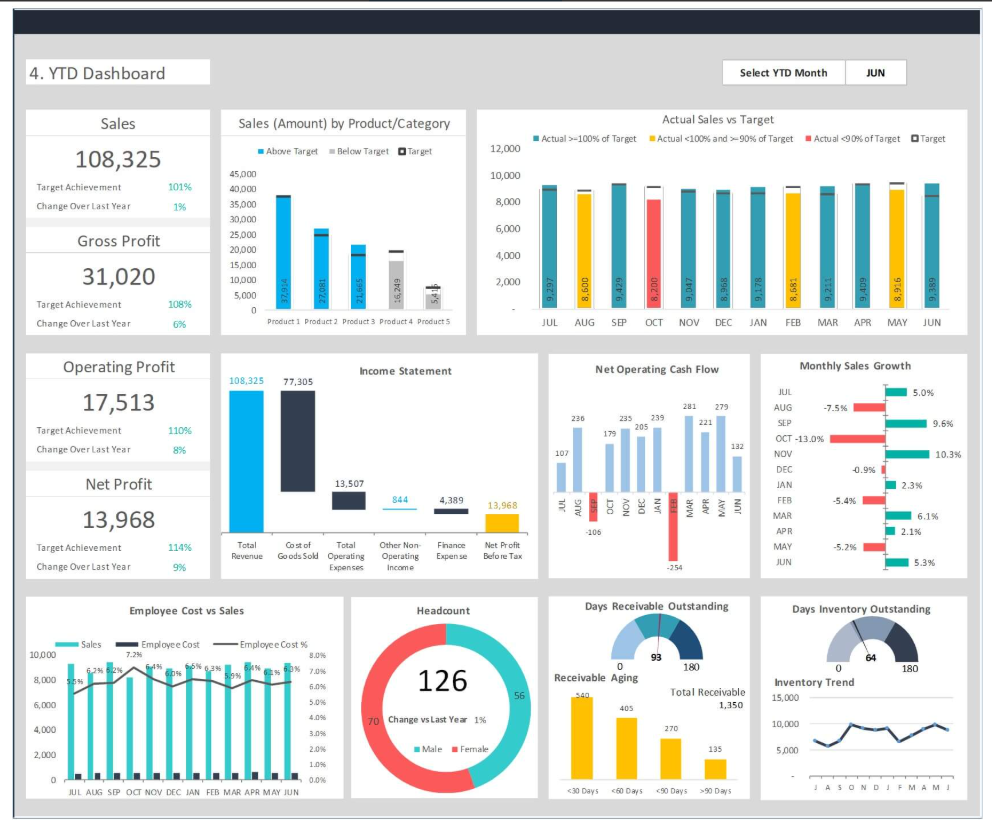Select the <30 Days Receivable Aging bar
Image resolution: width=992 pixels, height=820 pixels.
pos(581,738)
